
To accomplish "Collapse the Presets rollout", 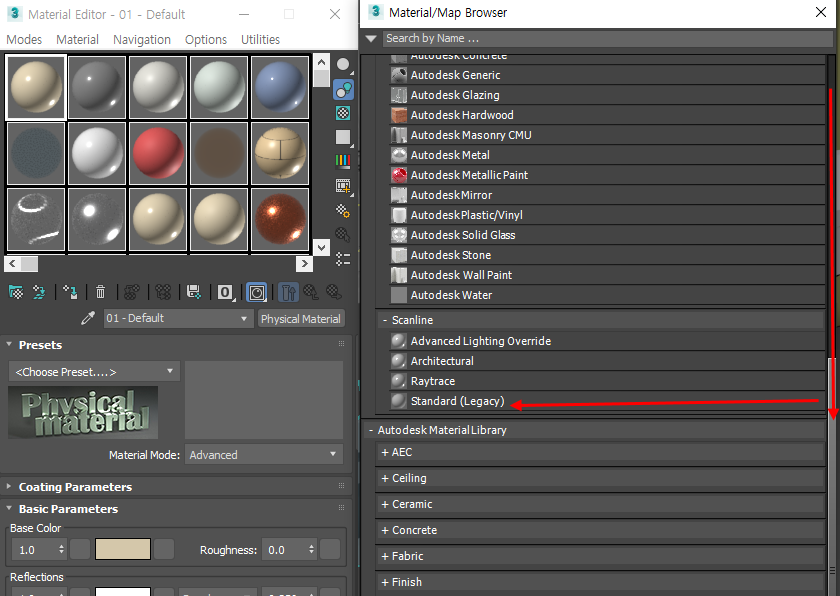I will click(x=9, y=345).
